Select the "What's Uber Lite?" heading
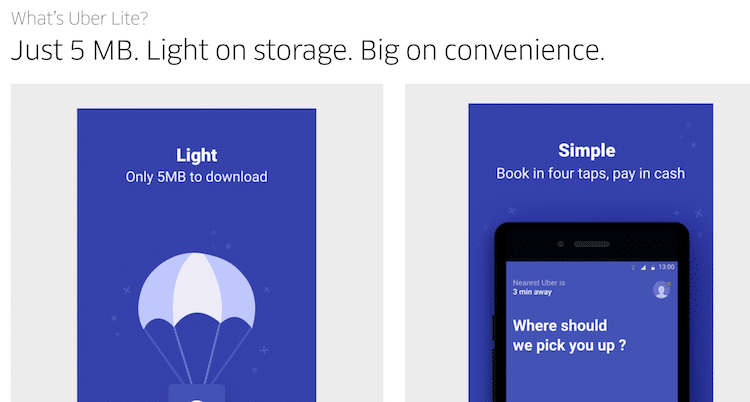 [x=79, y=18]
